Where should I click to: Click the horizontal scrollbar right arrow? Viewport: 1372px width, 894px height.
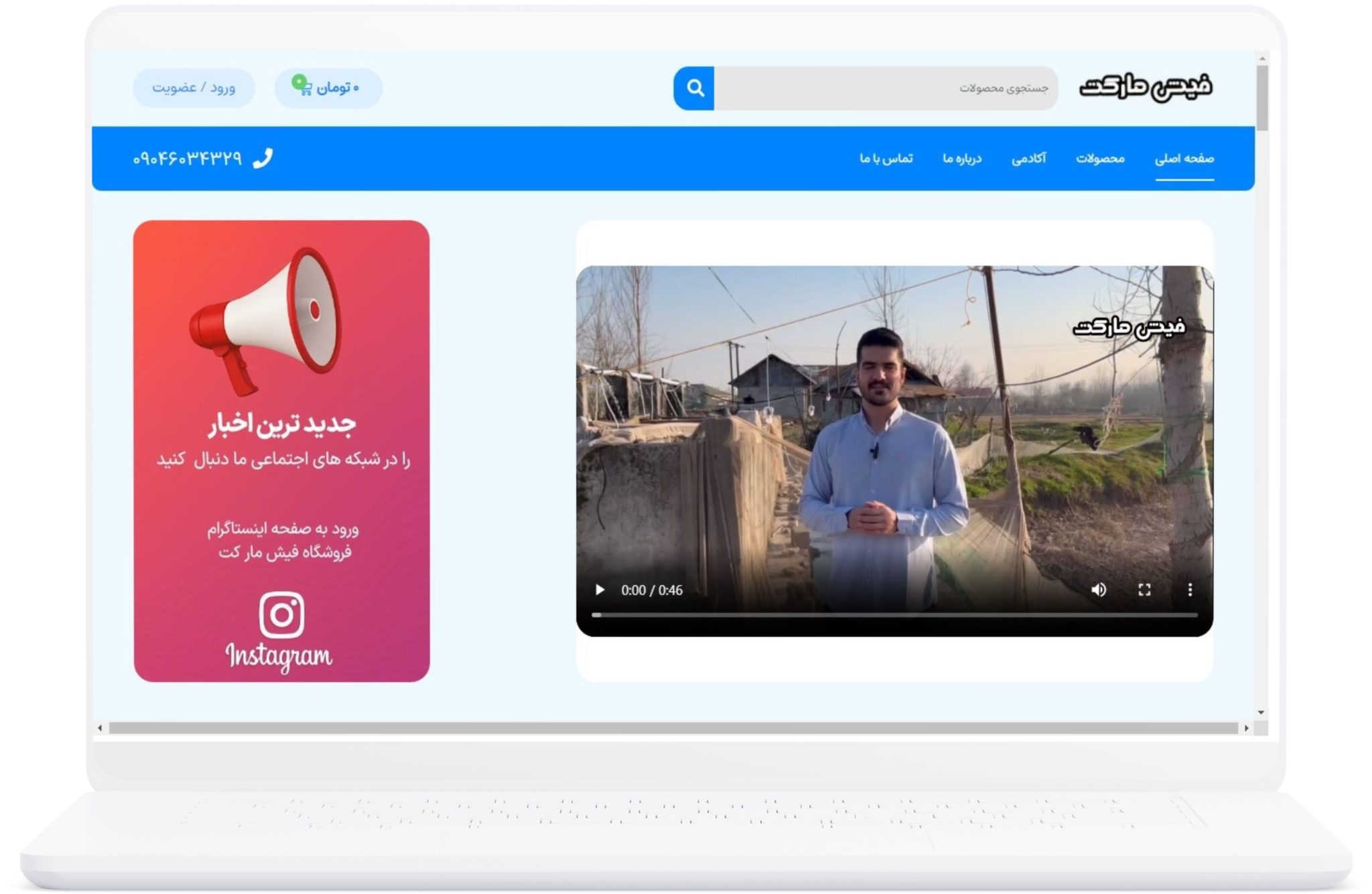click(1246, 728)
